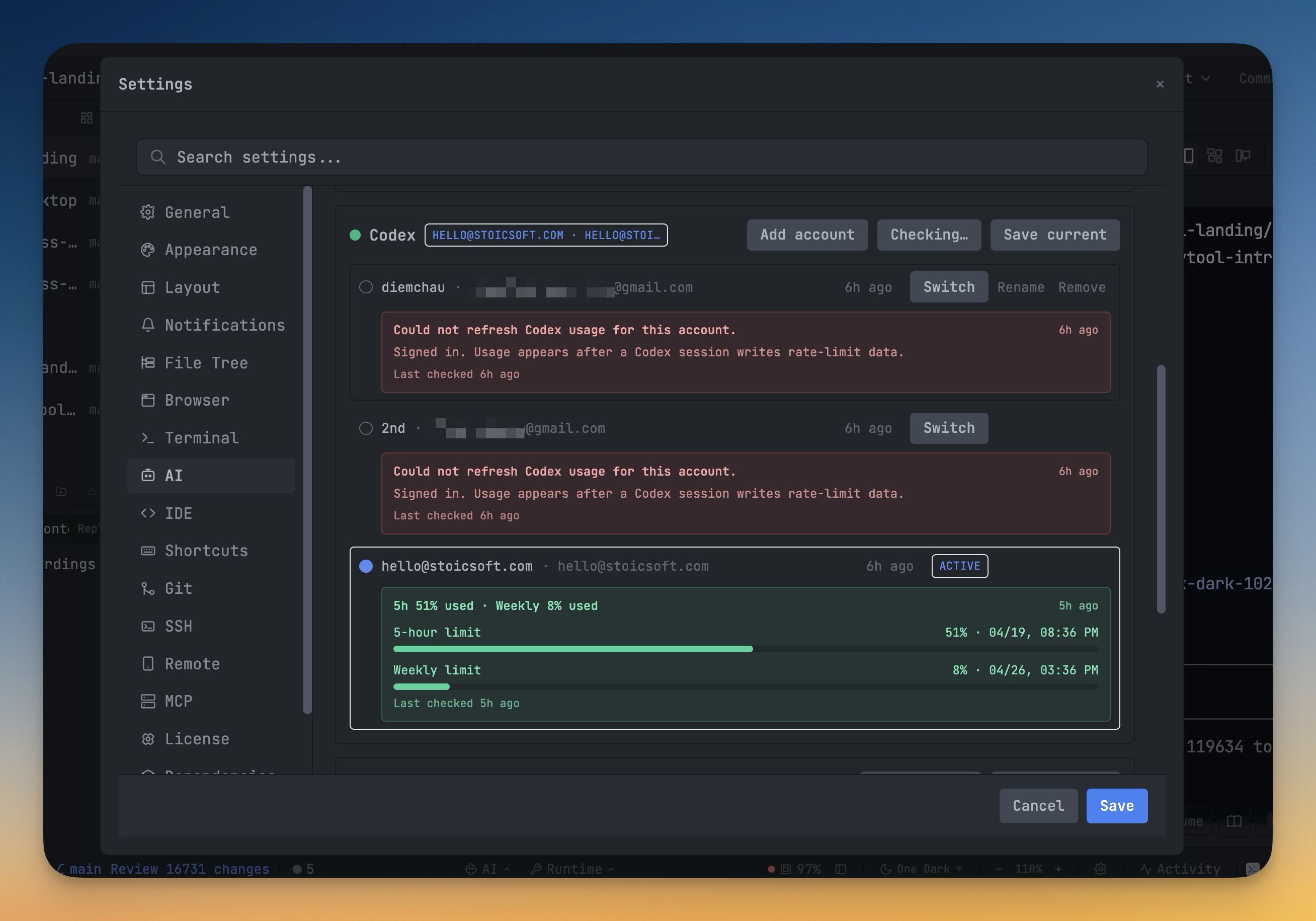Open the MCP server settings
This screenshot has height=921, width=1316.
pos(178,702)
